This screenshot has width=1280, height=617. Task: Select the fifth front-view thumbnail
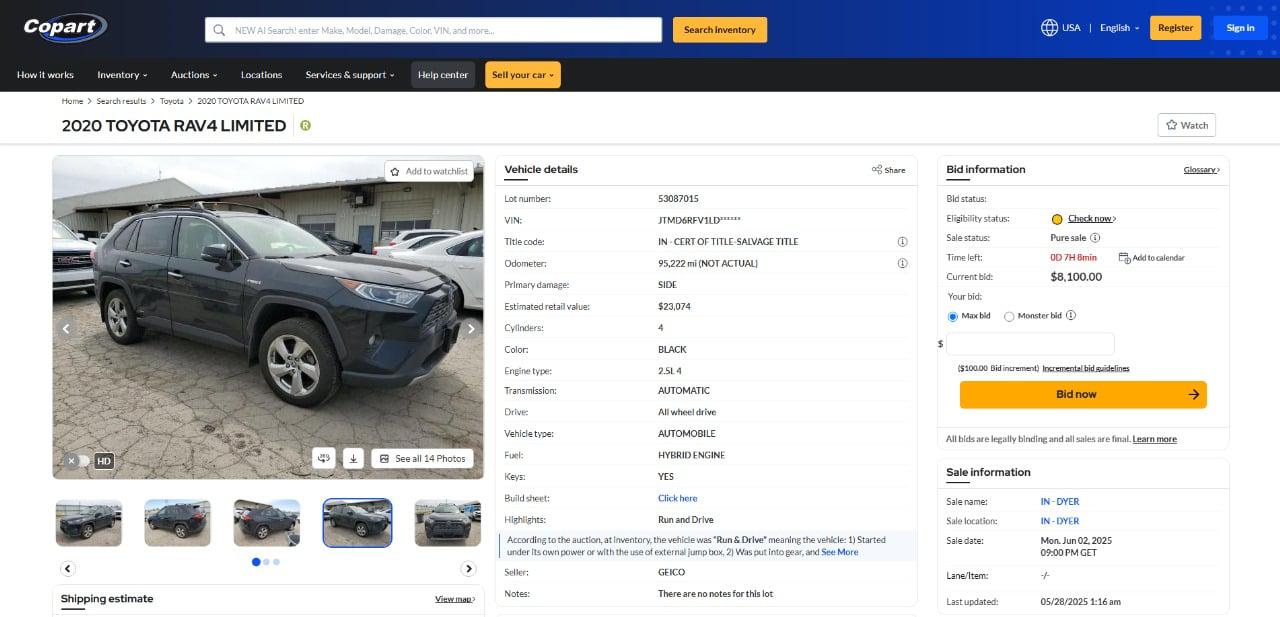tap(448, 523)
